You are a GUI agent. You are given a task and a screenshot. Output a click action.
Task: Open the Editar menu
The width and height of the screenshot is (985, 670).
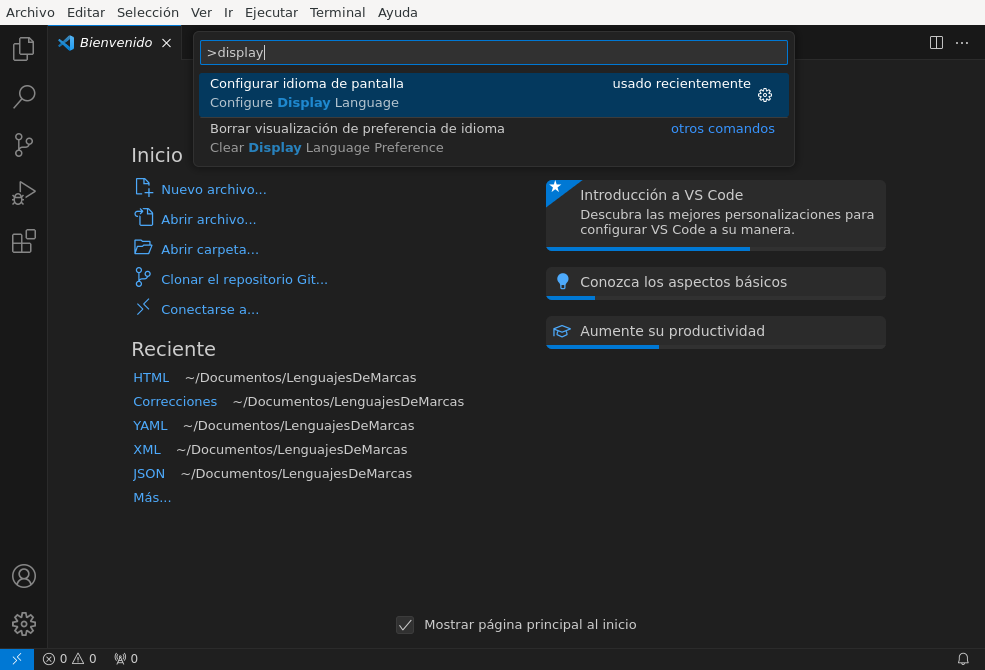coord(85,13)
